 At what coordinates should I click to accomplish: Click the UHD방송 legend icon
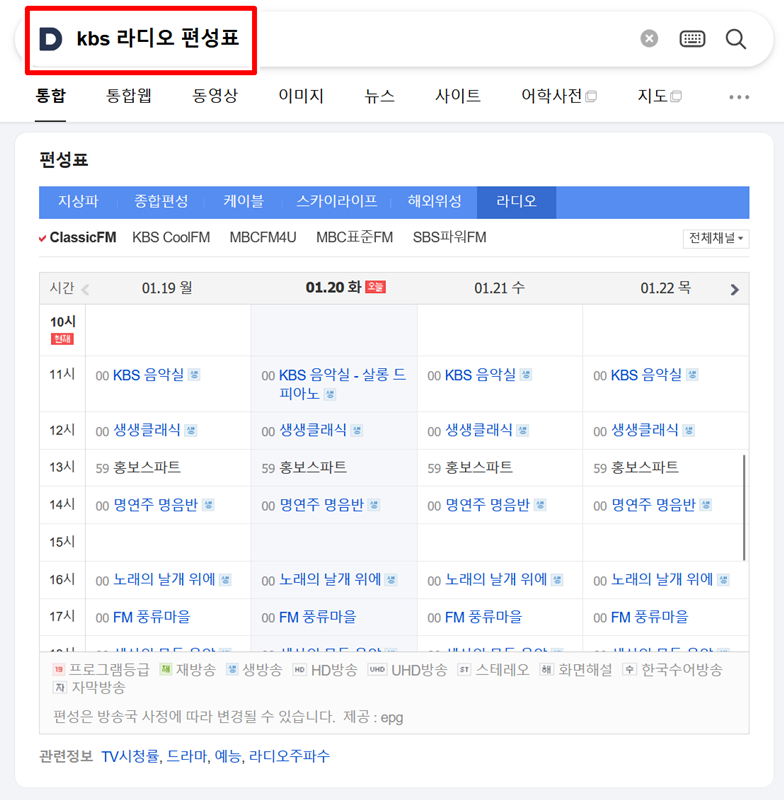[x=377, y=669]
